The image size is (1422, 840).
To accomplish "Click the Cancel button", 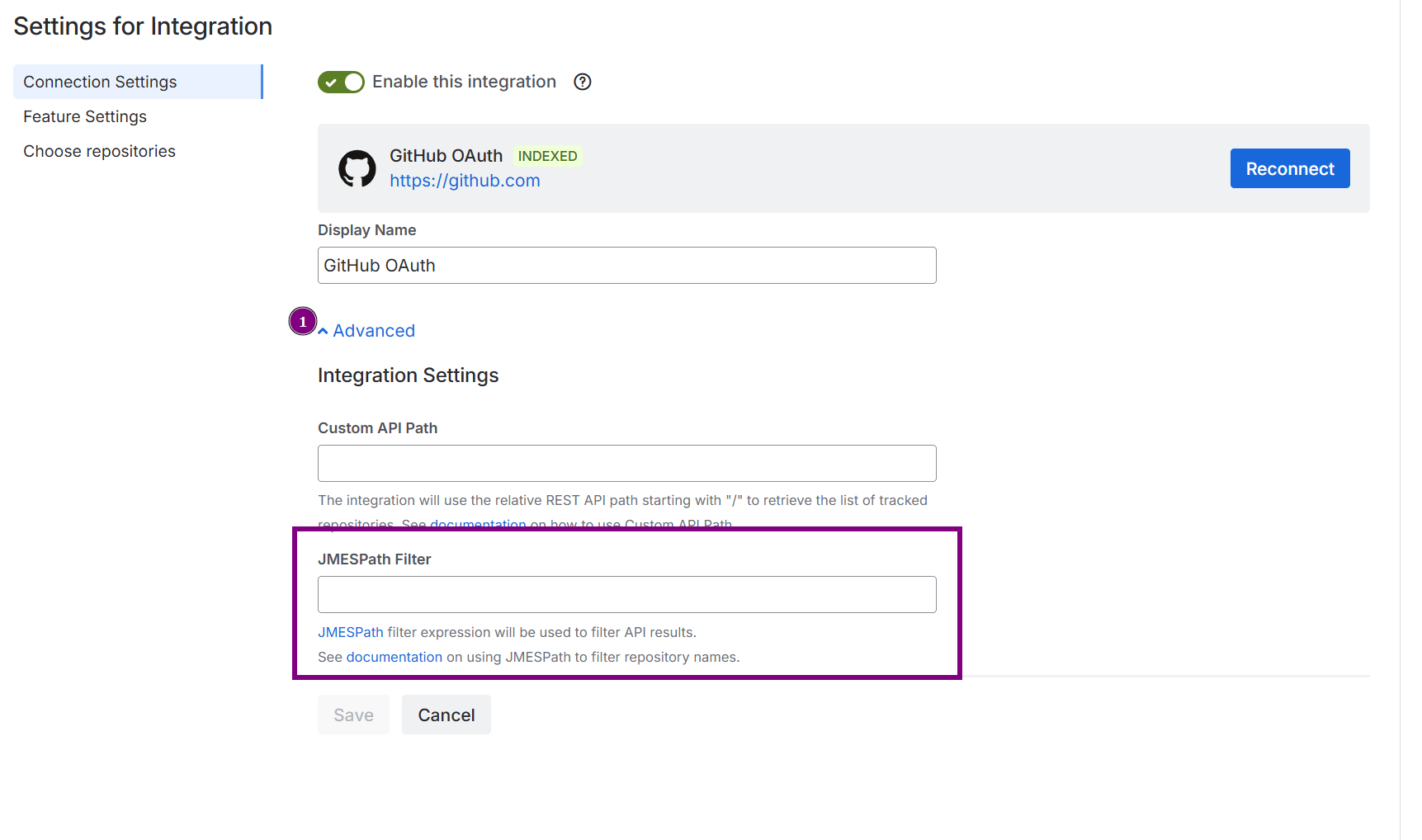I will click(446, 715).
